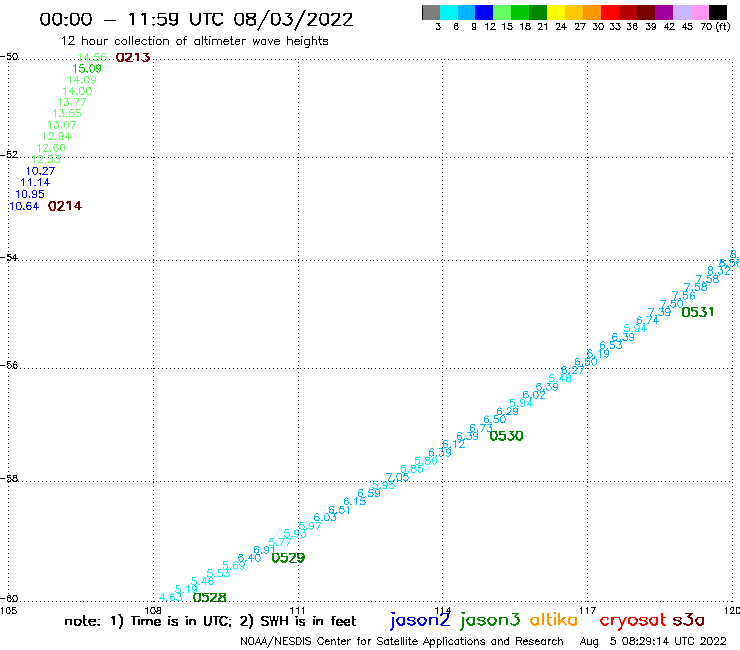Click the green time label 0528
The height and width of the screenshot is (650, 740).
[210, 598]
